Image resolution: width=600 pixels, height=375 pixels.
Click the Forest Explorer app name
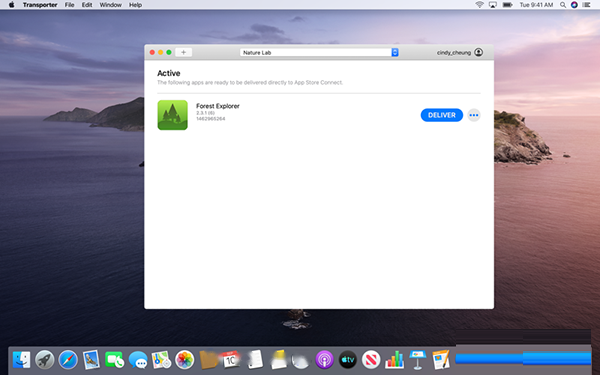point(218,106)
